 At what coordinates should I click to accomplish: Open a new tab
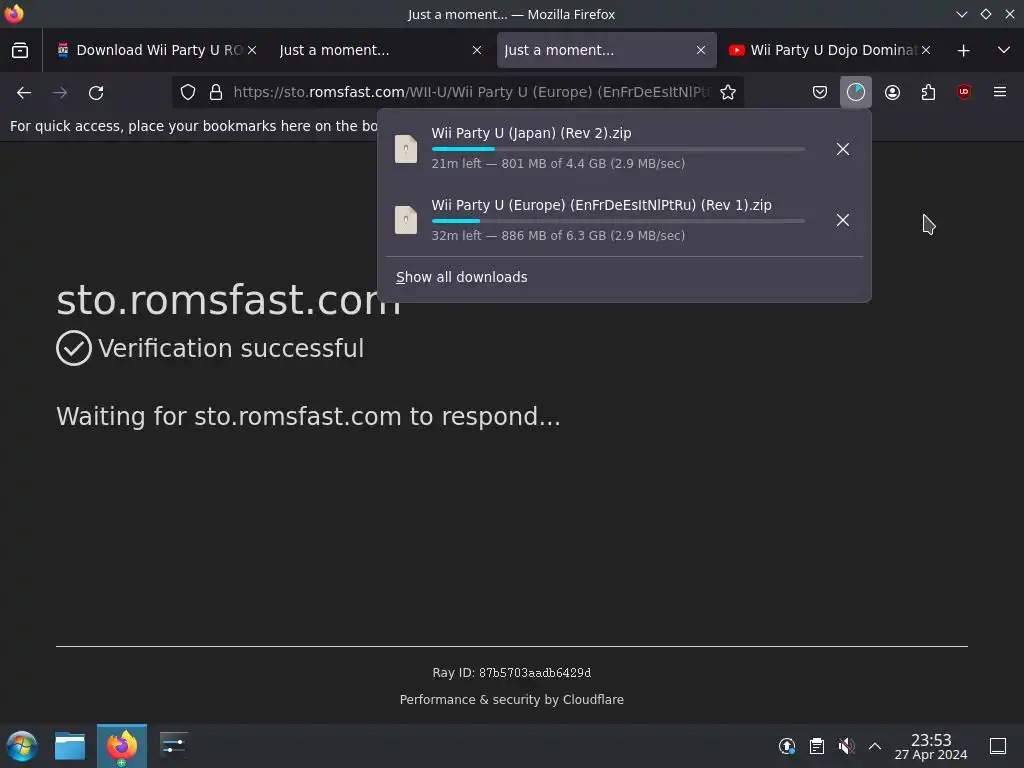963,50
